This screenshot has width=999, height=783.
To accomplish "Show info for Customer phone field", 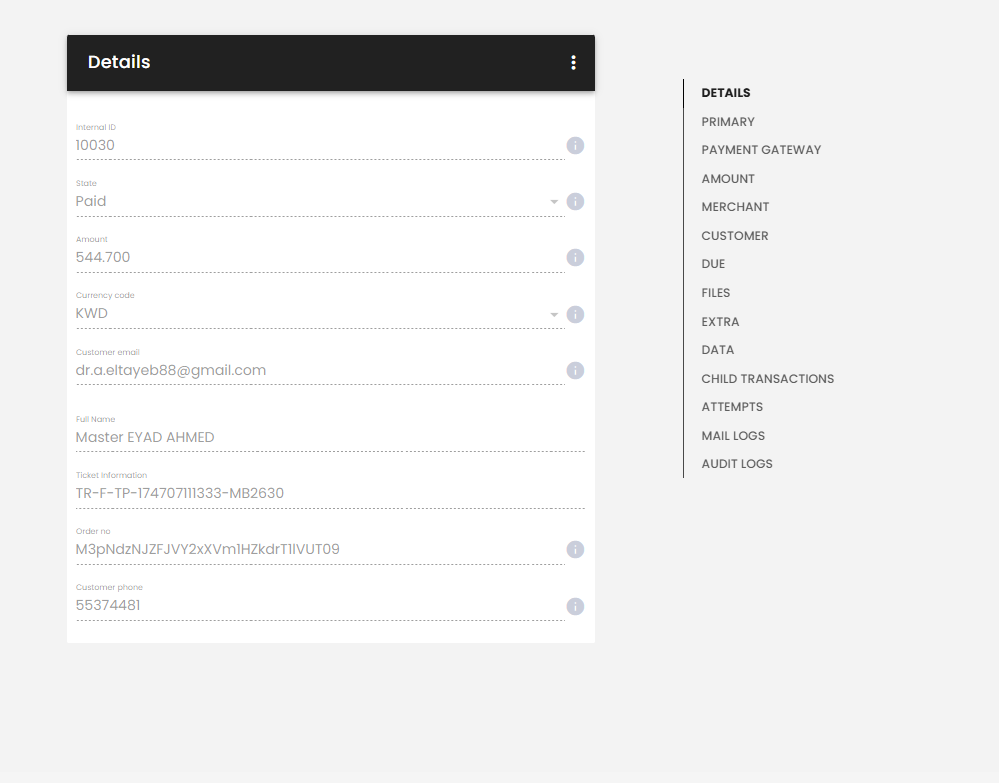I will 575,607.
